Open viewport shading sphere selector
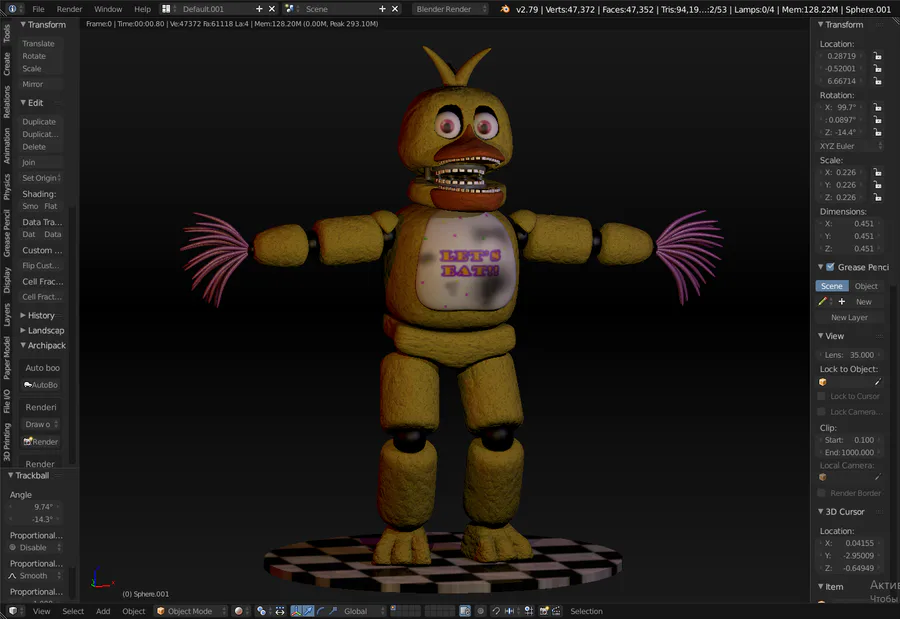The height and width of the screenshot is (619, 900). [x=239, y=611]
